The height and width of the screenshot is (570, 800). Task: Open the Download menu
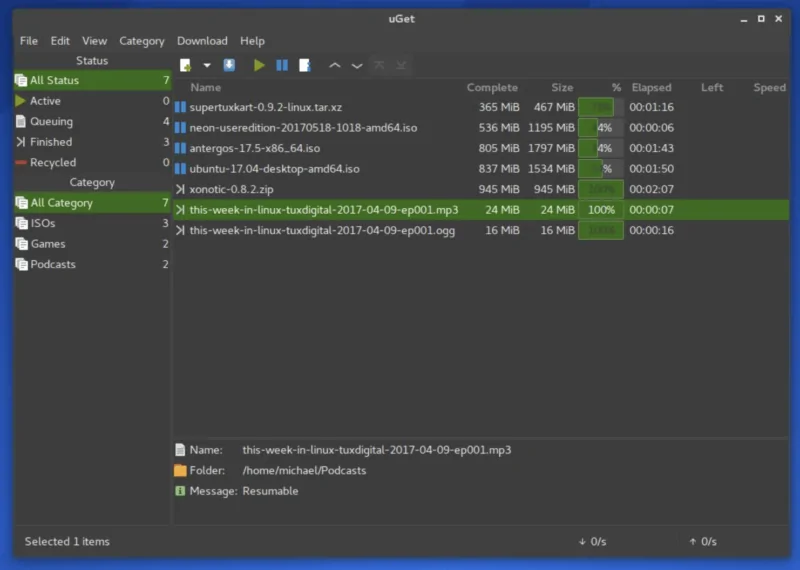click(202, 41)
